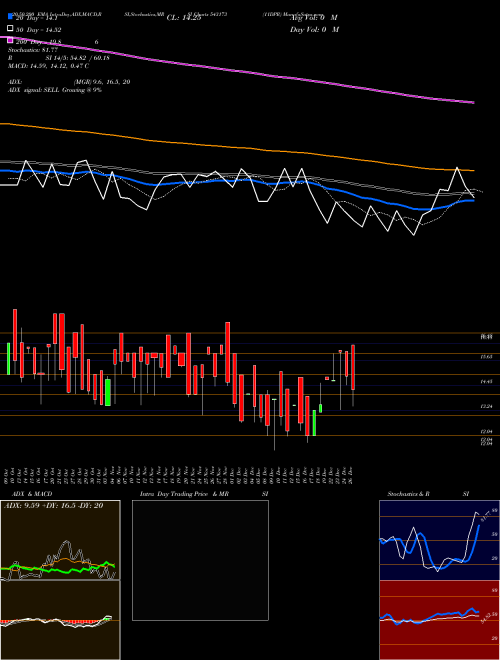Select the '50 Day = 14.52' legend text
The image size is (500, 660).
(x=39, y=30)
